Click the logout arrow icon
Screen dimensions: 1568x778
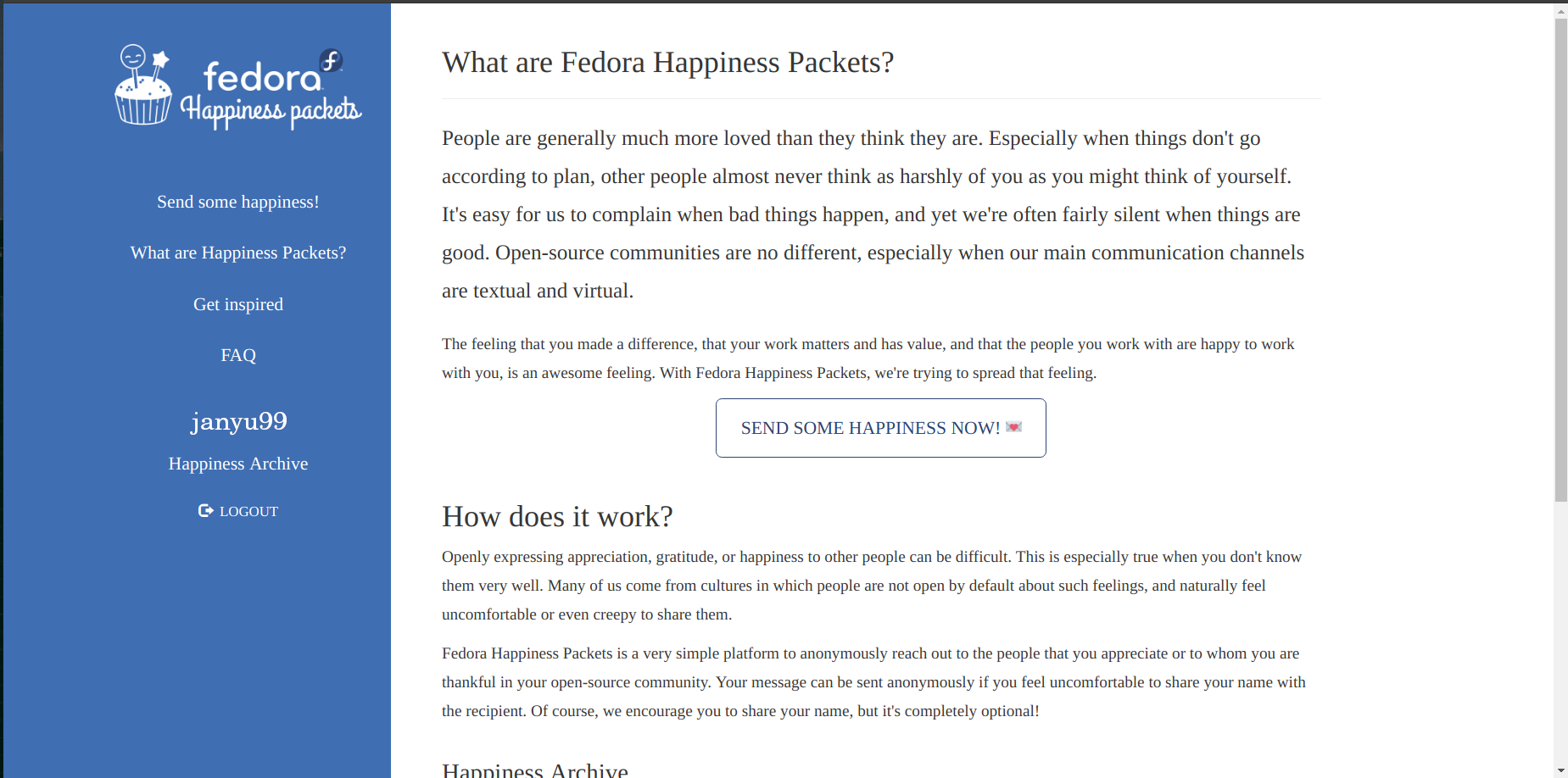pos(205,510)
